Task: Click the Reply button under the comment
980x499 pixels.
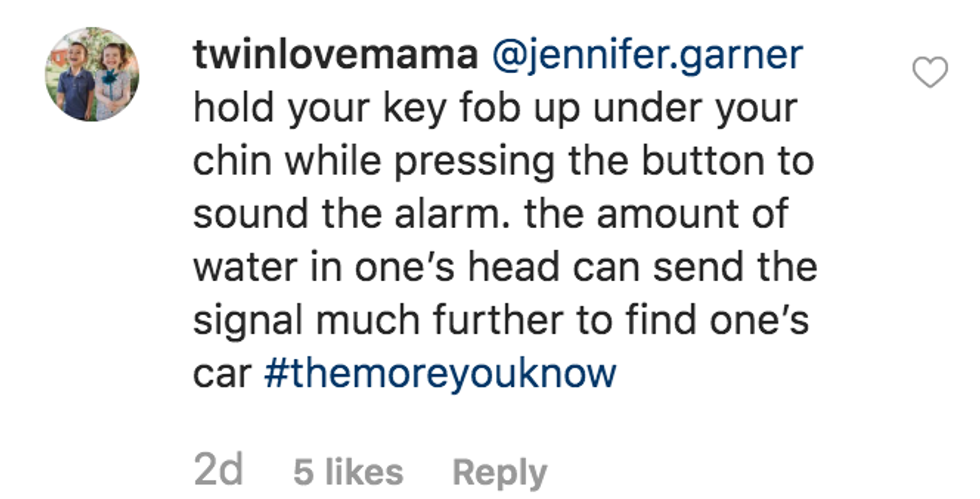Action: point(499,472)
